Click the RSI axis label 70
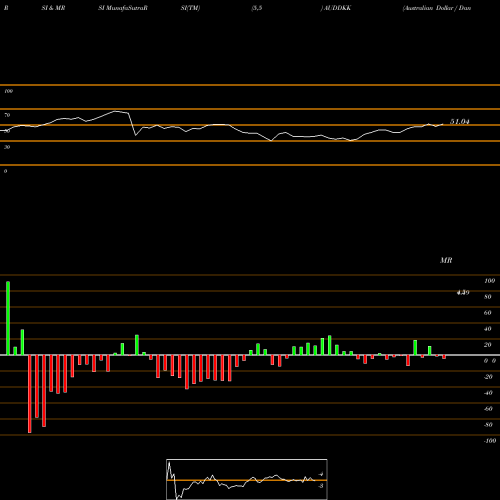Screen dimensions: 500x500 pos(7,115)
